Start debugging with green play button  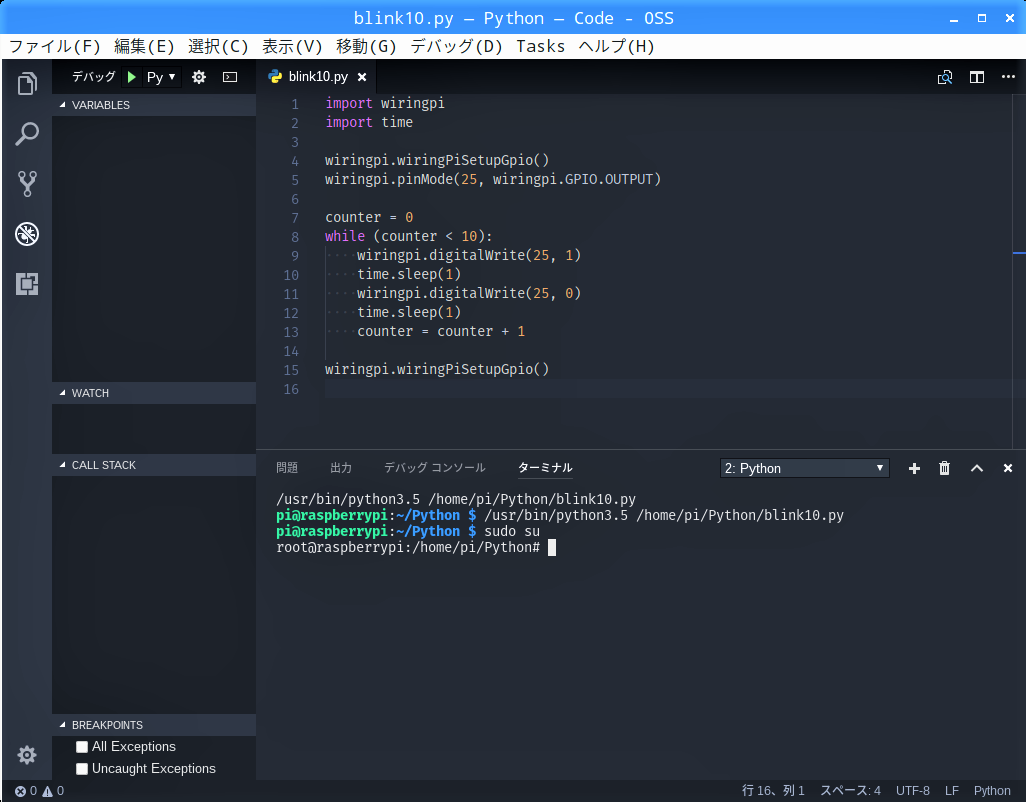(x=132, y=77)
